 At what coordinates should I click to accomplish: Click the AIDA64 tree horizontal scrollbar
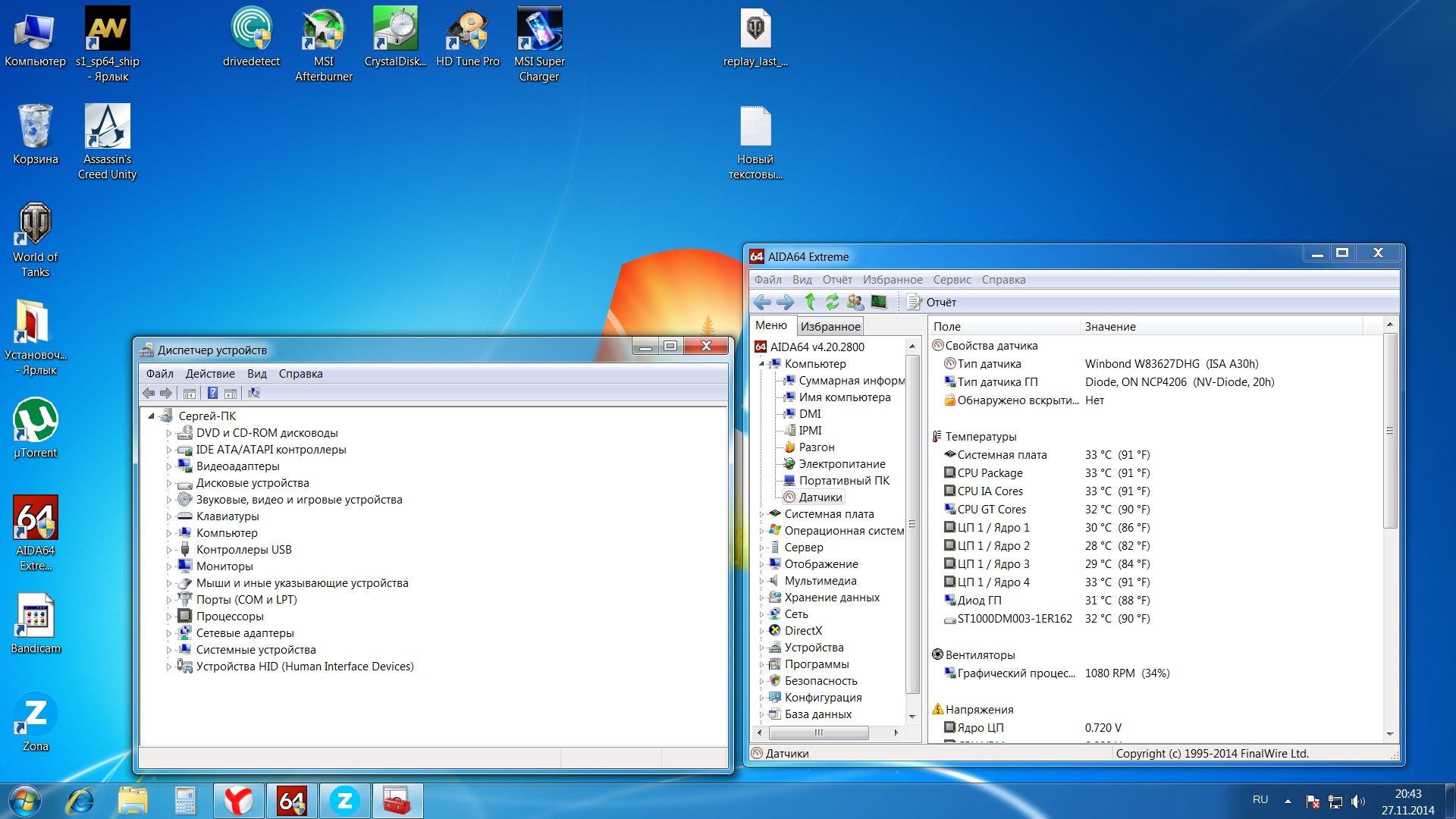[x=818, y=733]
